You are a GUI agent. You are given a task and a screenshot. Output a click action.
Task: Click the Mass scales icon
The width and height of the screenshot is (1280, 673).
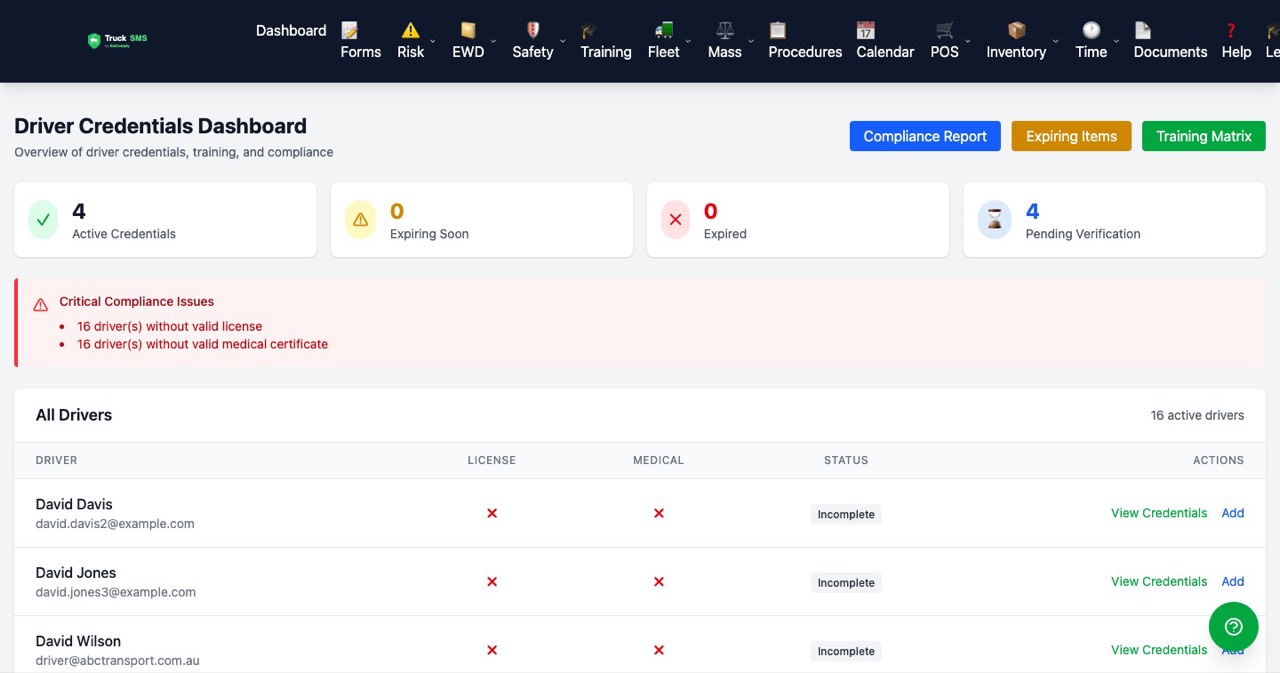coord(725,30)
